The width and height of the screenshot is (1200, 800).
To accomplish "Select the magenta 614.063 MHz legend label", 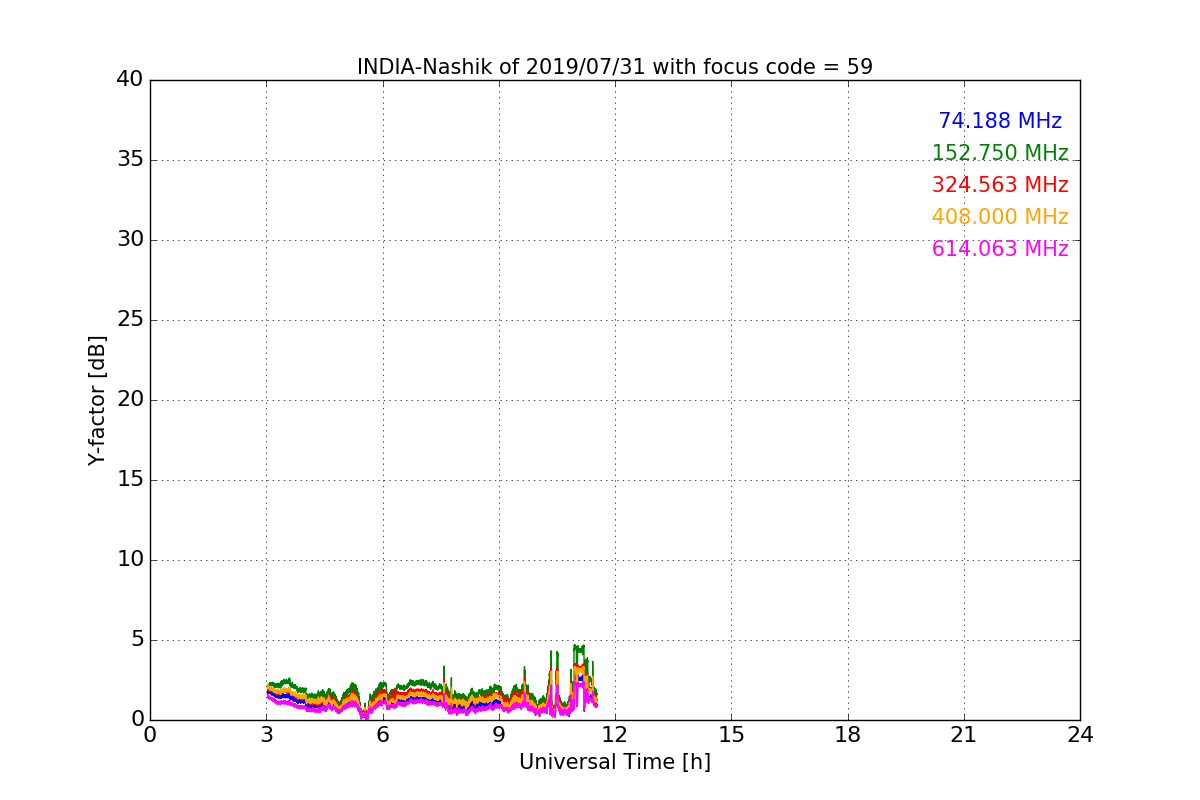I will point(1000,249).
